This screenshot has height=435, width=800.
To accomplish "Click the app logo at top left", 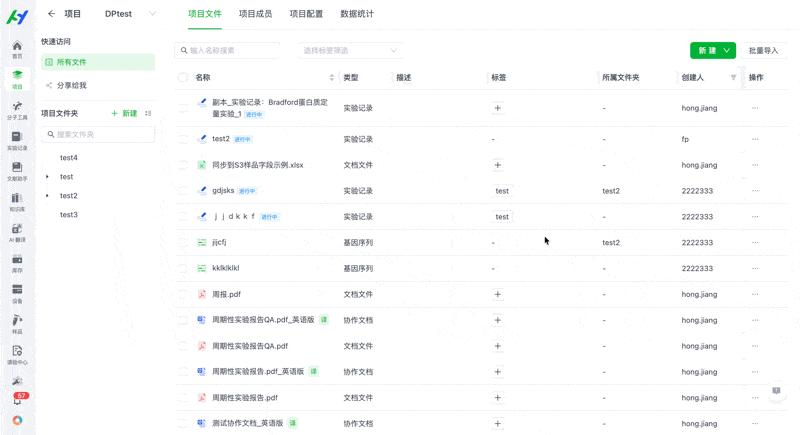I will tap(17, 17).
